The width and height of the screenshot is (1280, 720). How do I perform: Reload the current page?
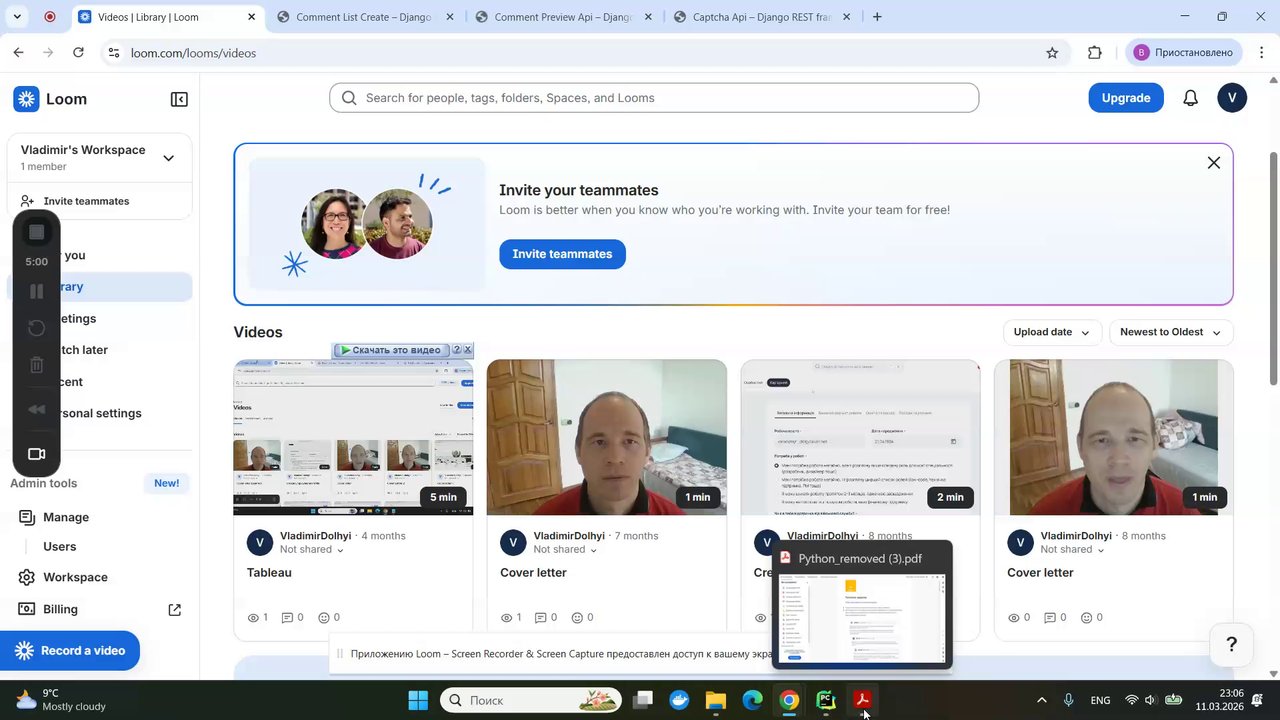click(78, 53)
